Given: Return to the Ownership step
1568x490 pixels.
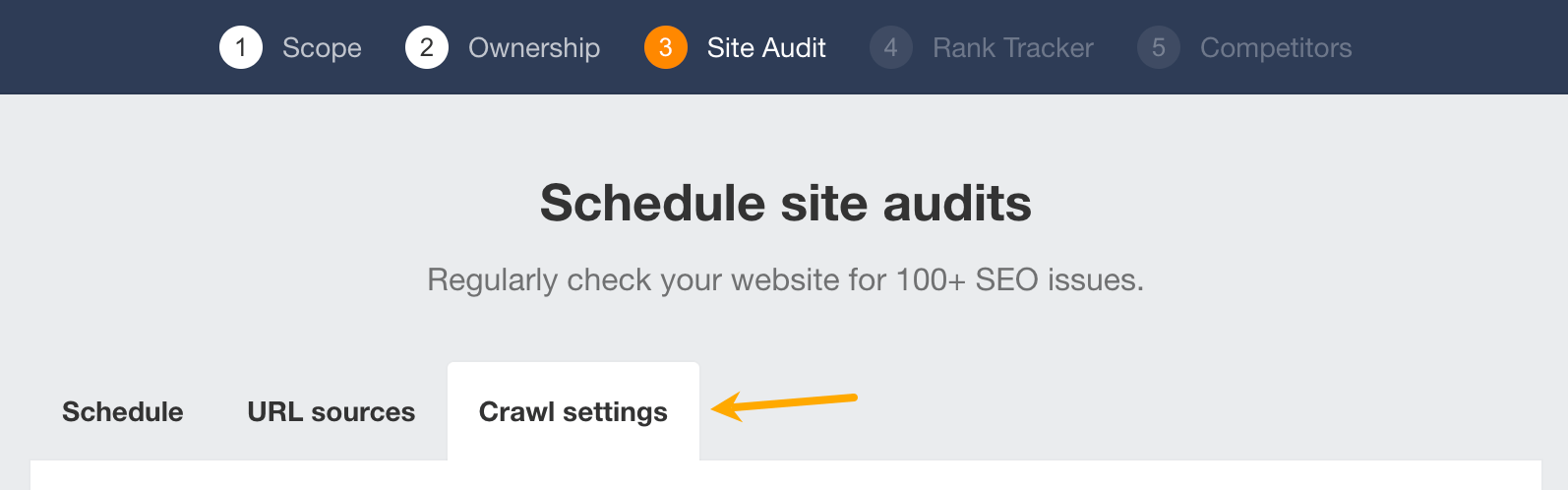Looking at the screenshot, I should (534, 47).
